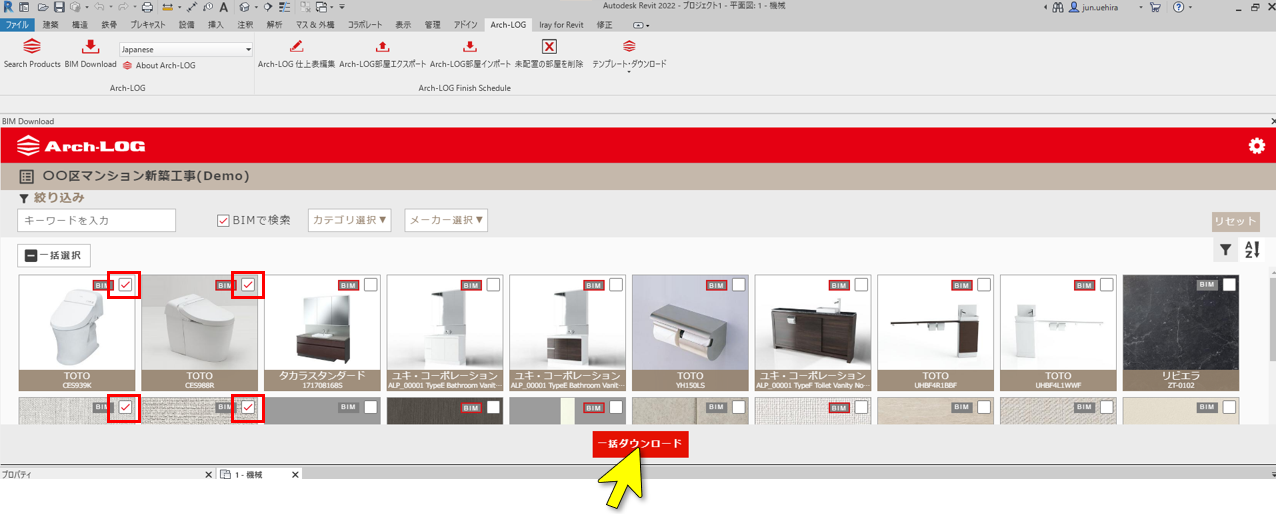Click the Undo arrow in quick access toolbar
This screenshot has width=1276, height=514.
[98, 7]
